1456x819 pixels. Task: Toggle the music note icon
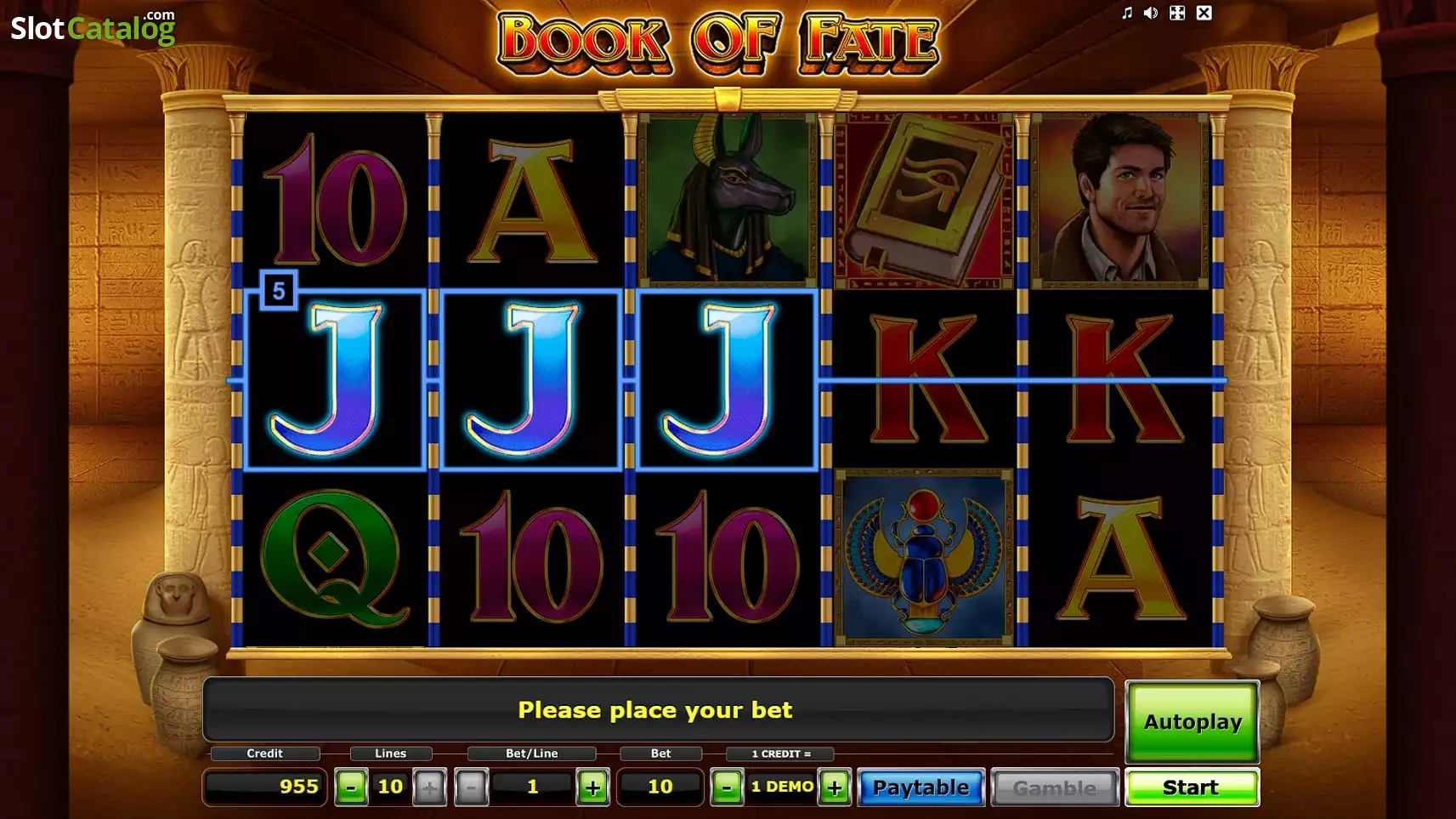pyautogui.click(x=1127, y=13)
